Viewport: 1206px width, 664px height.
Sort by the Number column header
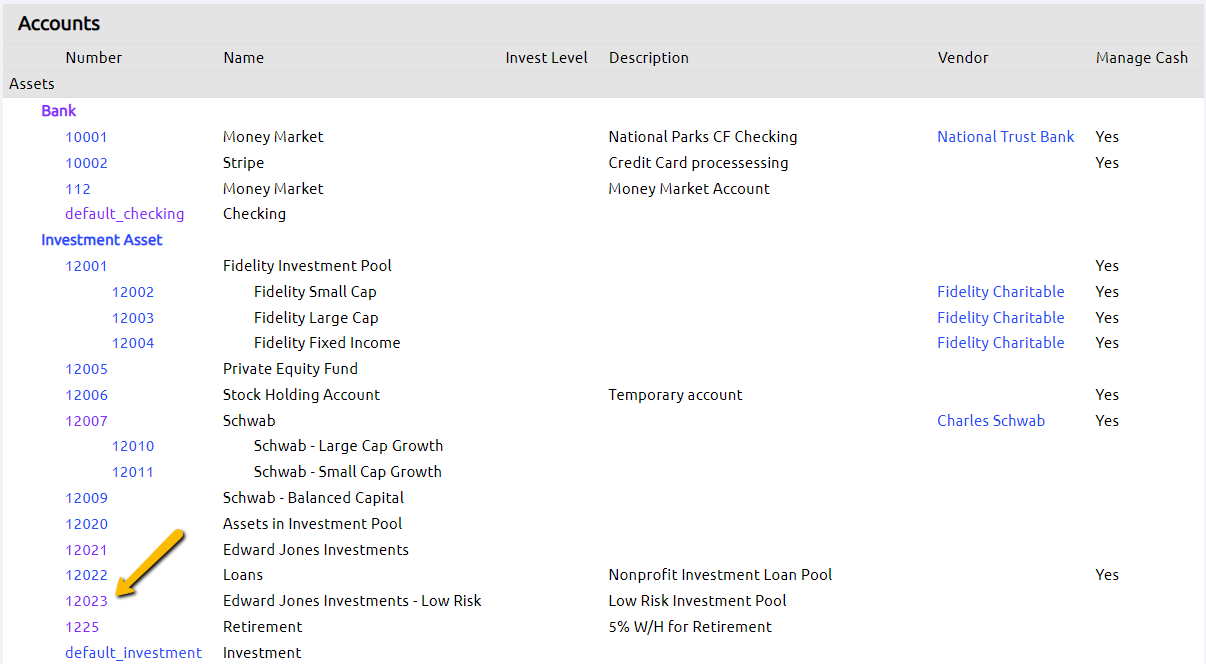tap(93, 57)
